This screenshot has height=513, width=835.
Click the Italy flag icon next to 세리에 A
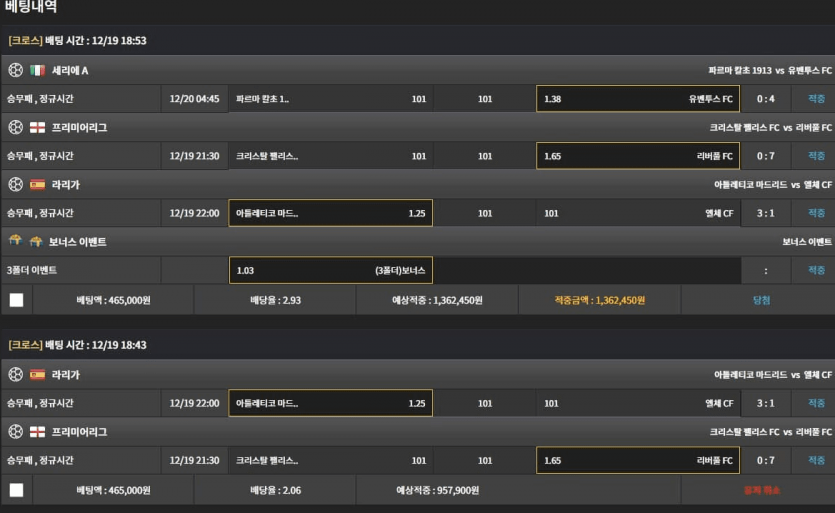(x=37, y=70)
